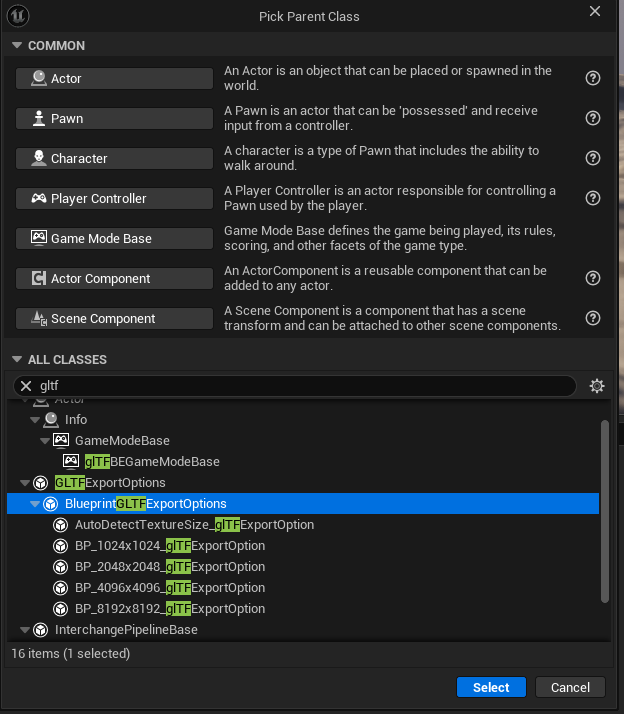Screen dimensions: 624x714
Task: Click the help icon next to Actor description
Action: tap(593, 78)
